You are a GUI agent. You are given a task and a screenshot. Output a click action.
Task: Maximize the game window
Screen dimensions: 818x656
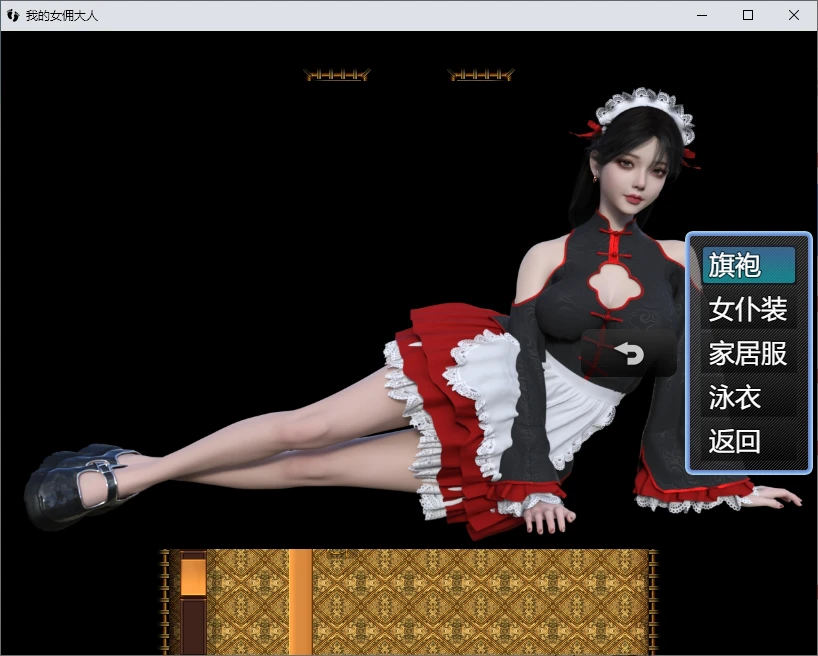[x=748, y=15]
